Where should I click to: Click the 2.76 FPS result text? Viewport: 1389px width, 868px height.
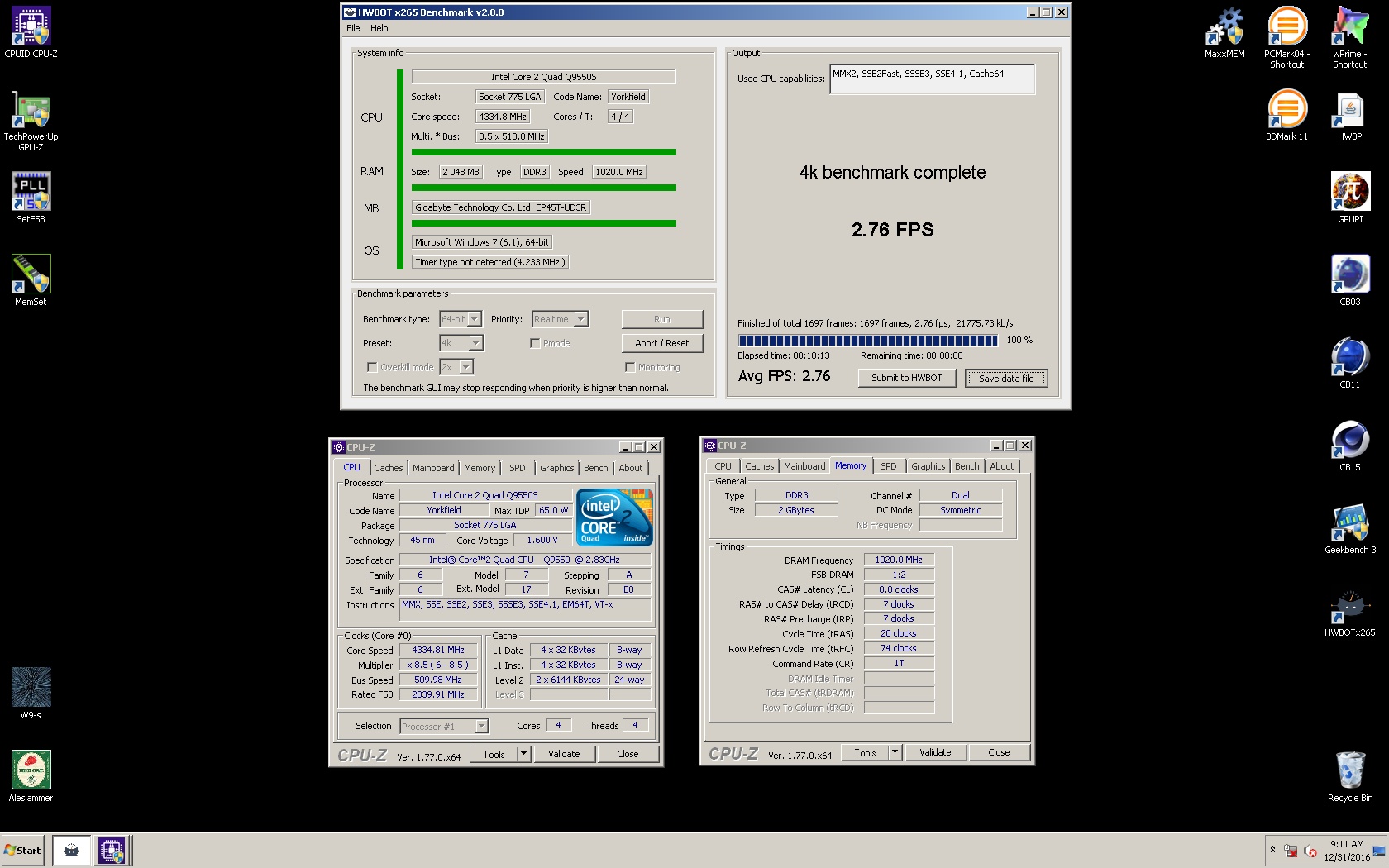coord(892,230)
